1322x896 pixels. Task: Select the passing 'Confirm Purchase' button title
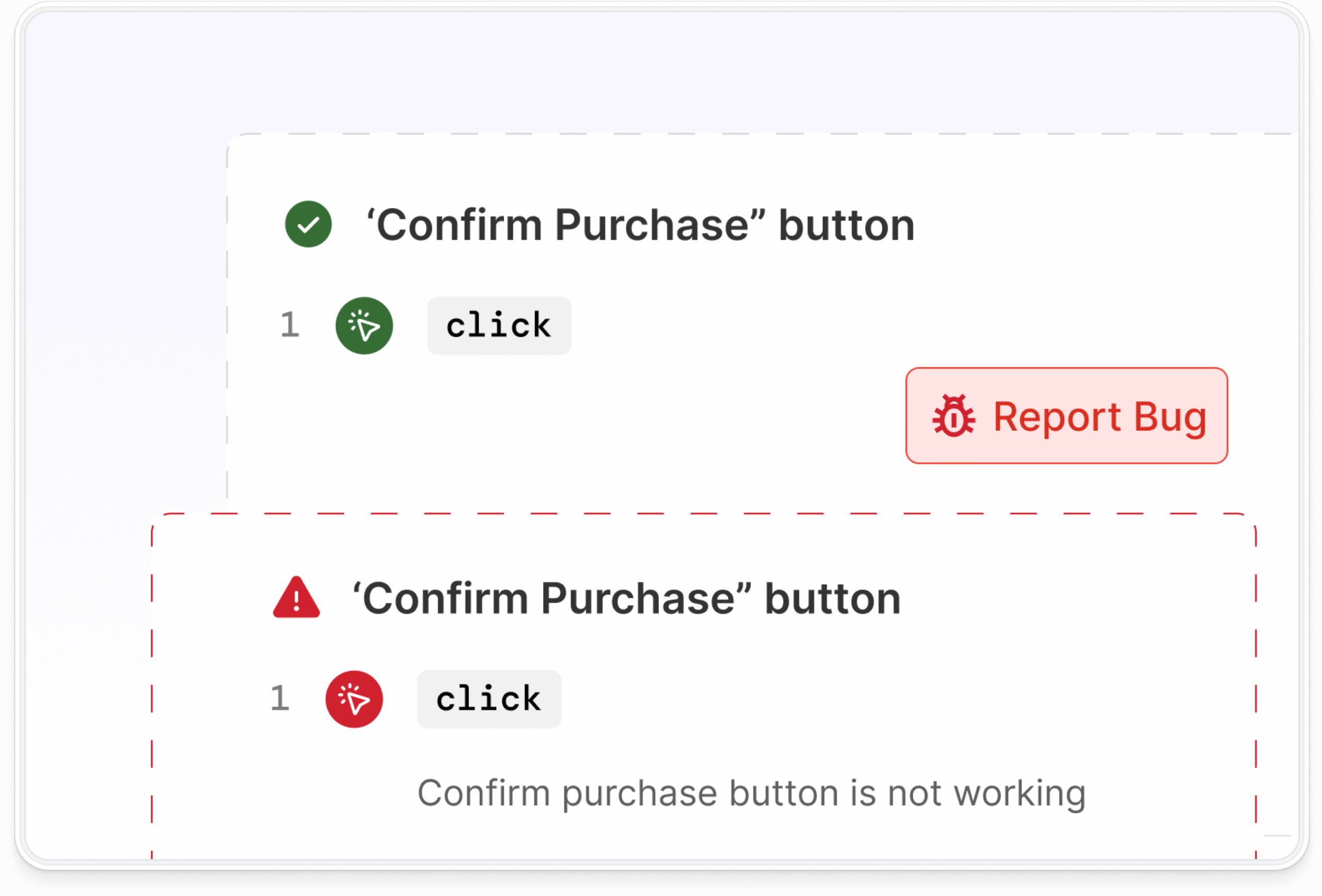640,225
